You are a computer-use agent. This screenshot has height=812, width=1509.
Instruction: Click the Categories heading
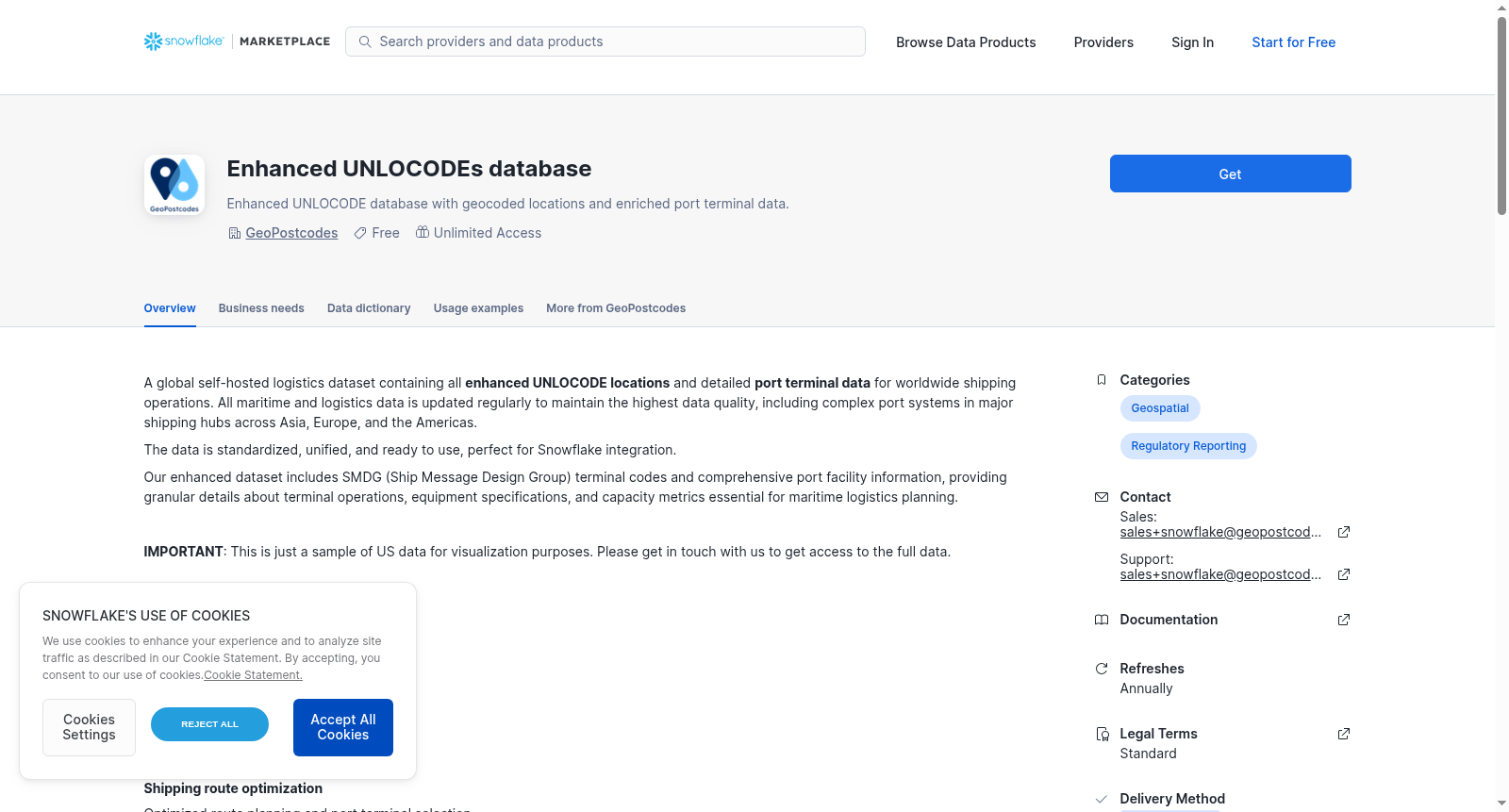pos(1154,380)
